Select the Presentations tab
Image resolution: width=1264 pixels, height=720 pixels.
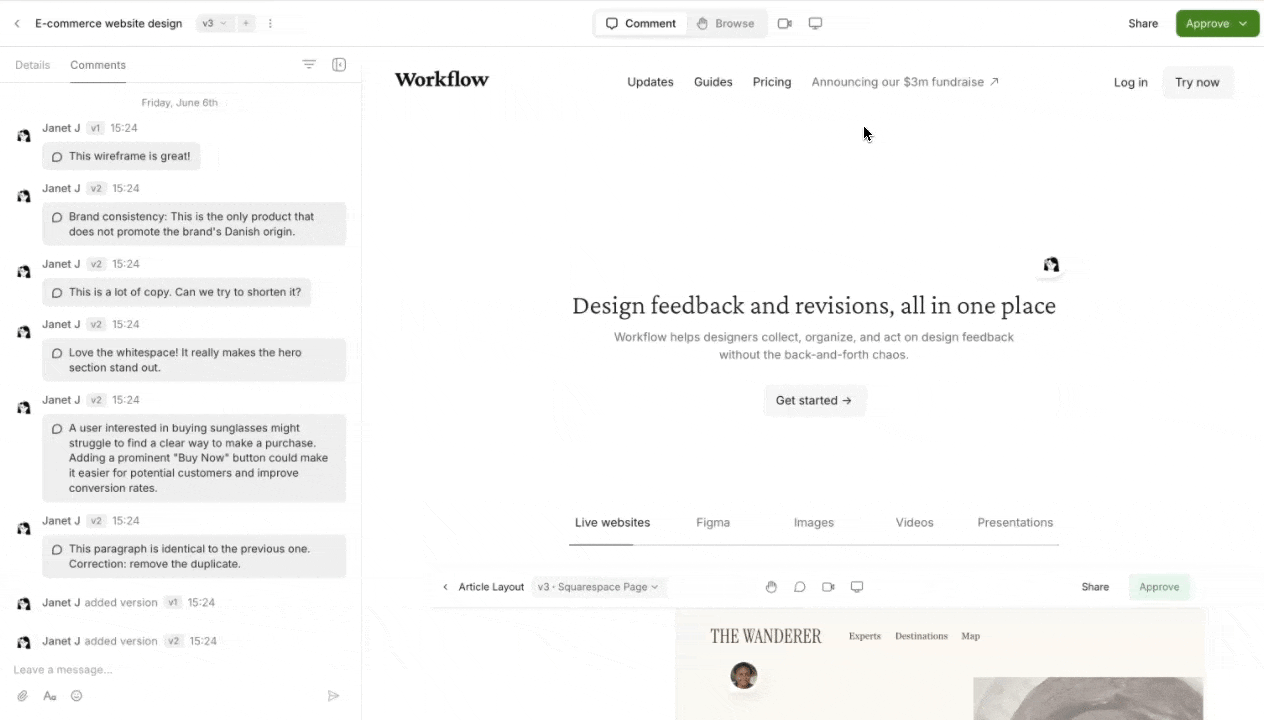1015,522
